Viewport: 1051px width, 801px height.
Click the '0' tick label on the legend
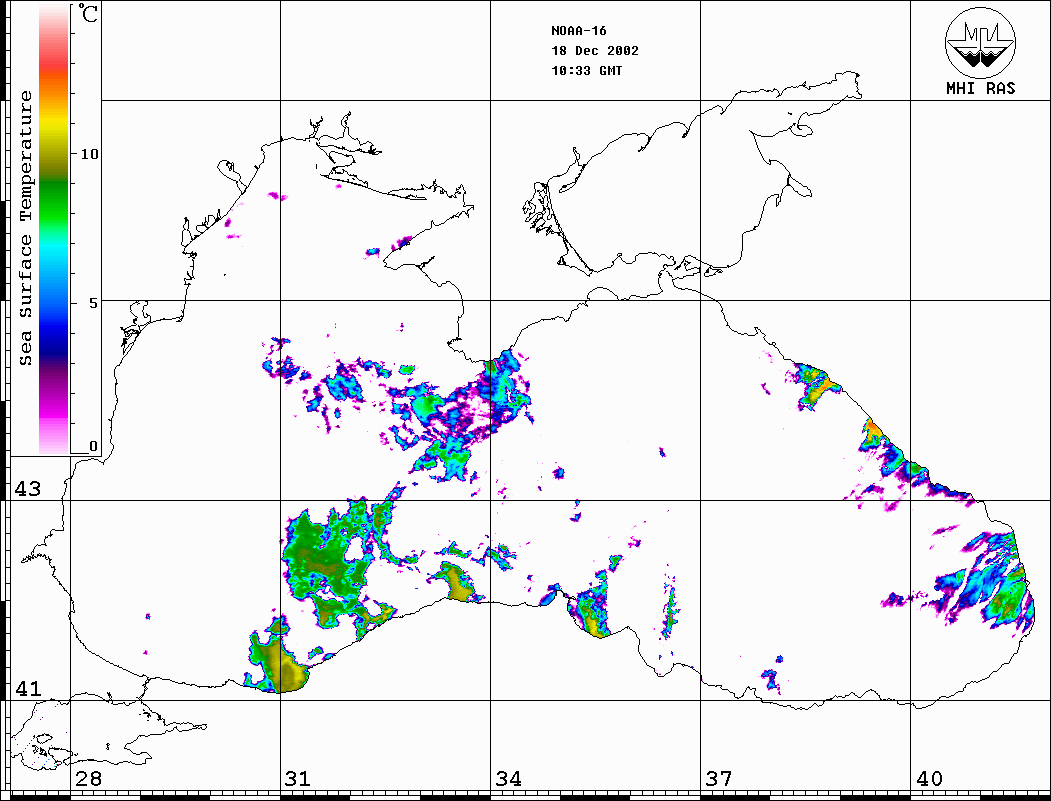pos(93,446)
